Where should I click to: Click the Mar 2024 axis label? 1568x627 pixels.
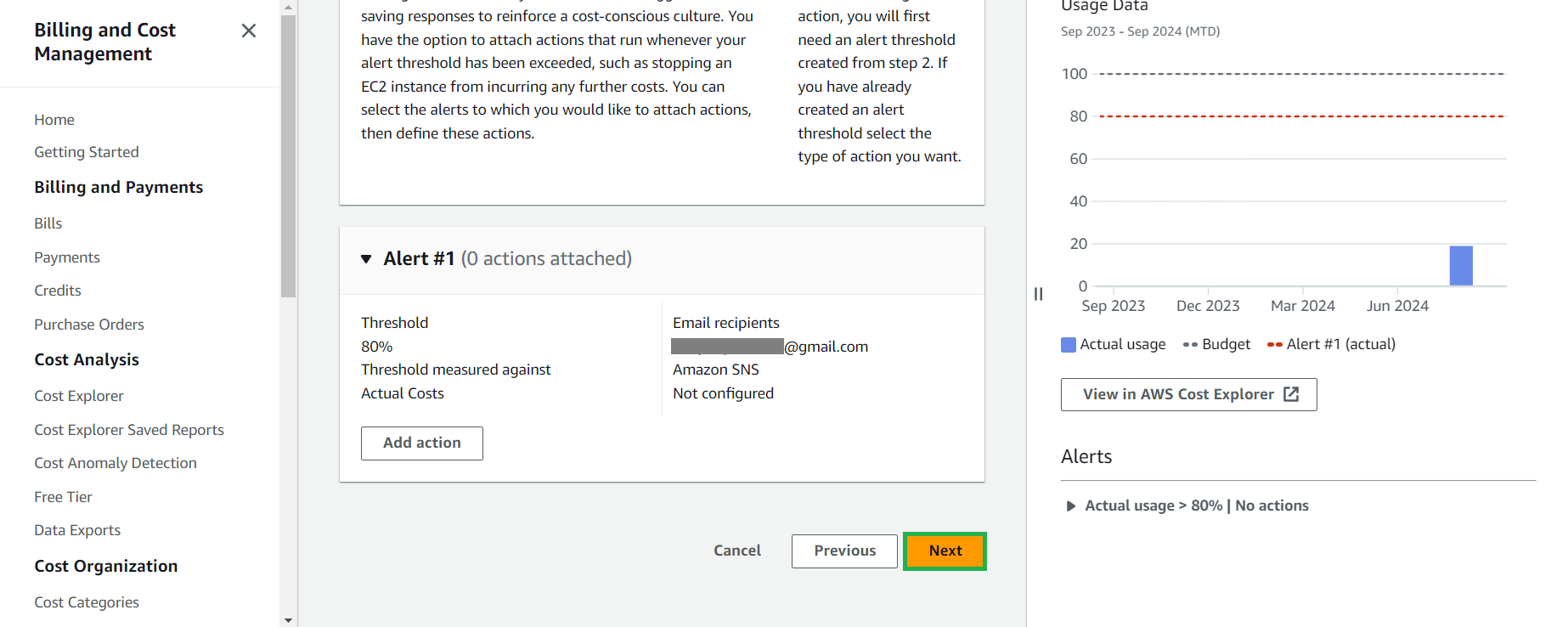click(1303, 306)
